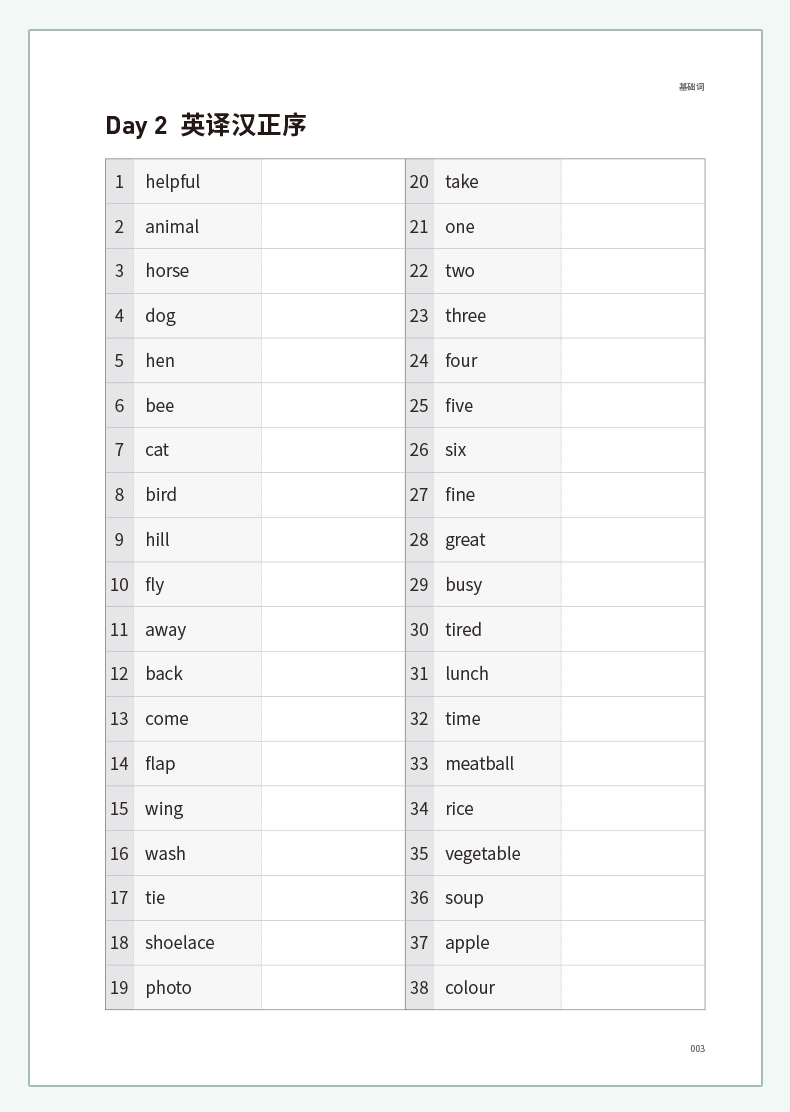Click the blank answer cell beside "animal"
The height and width of the screenshot is (1112, 790).
[332, 227]
